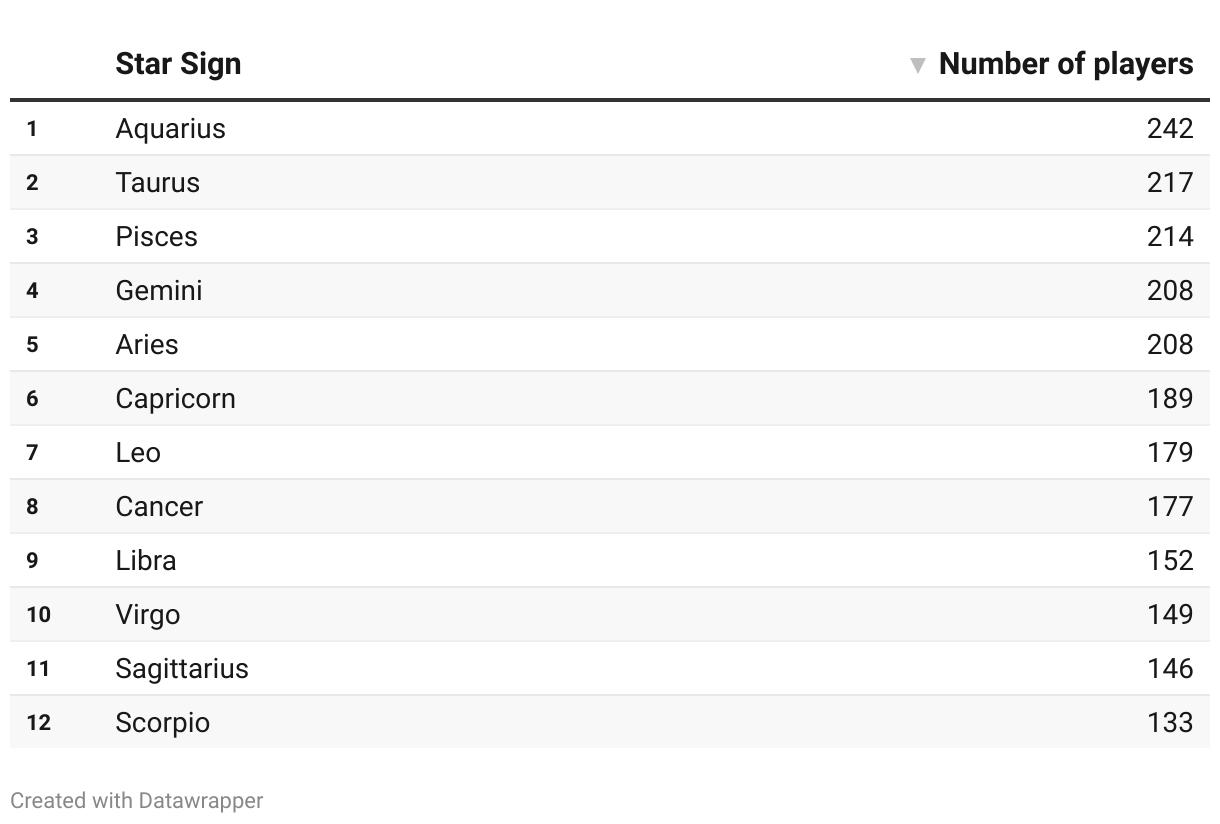Select the Pisces table entry

pyautogui.click(x=156, y=237)
